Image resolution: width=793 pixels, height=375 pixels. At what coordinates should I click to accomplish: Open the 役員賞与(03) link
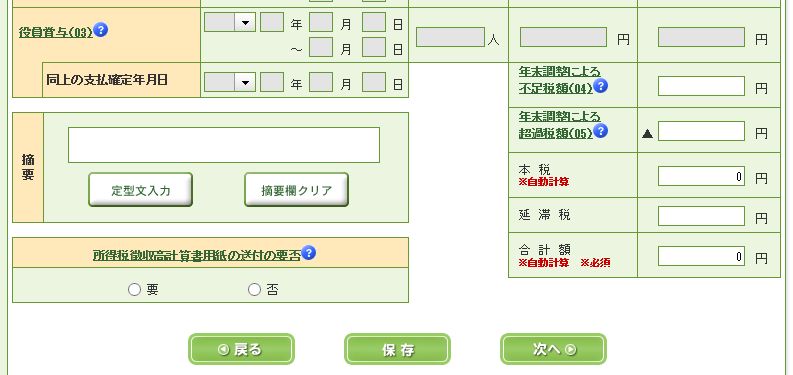56,32
